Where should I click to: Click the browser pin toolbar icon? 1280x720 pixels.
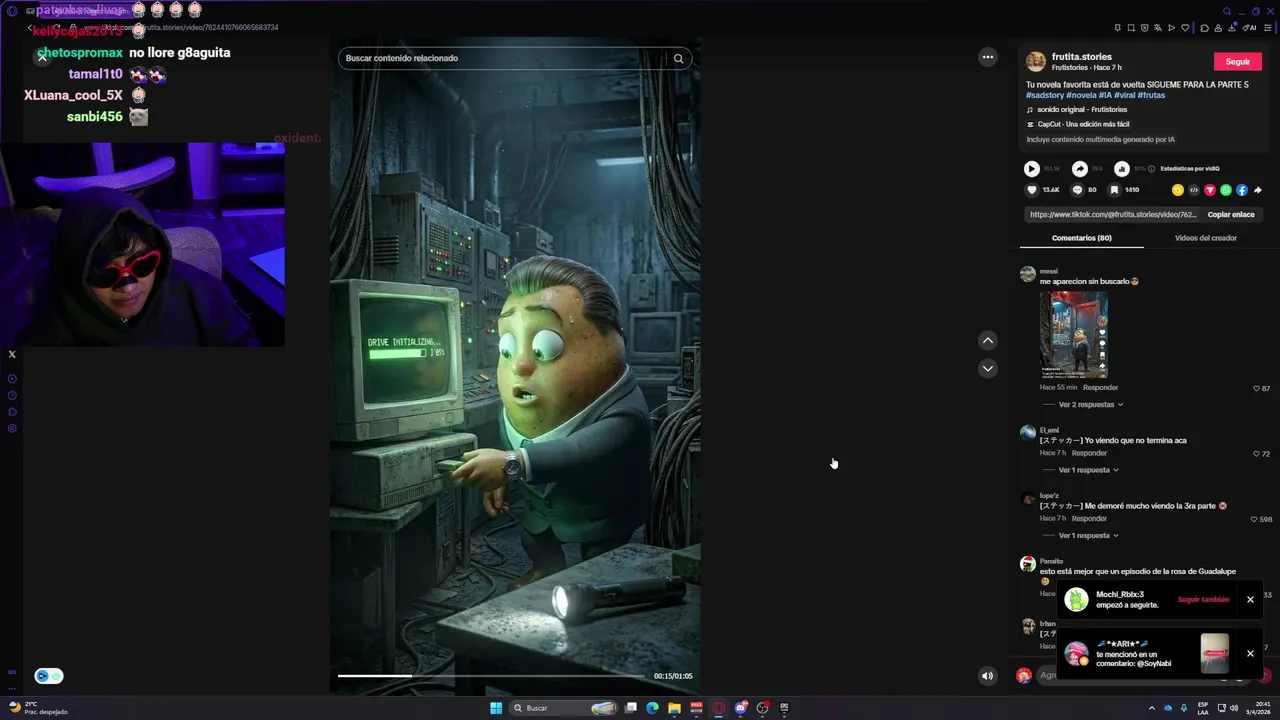1118,28
